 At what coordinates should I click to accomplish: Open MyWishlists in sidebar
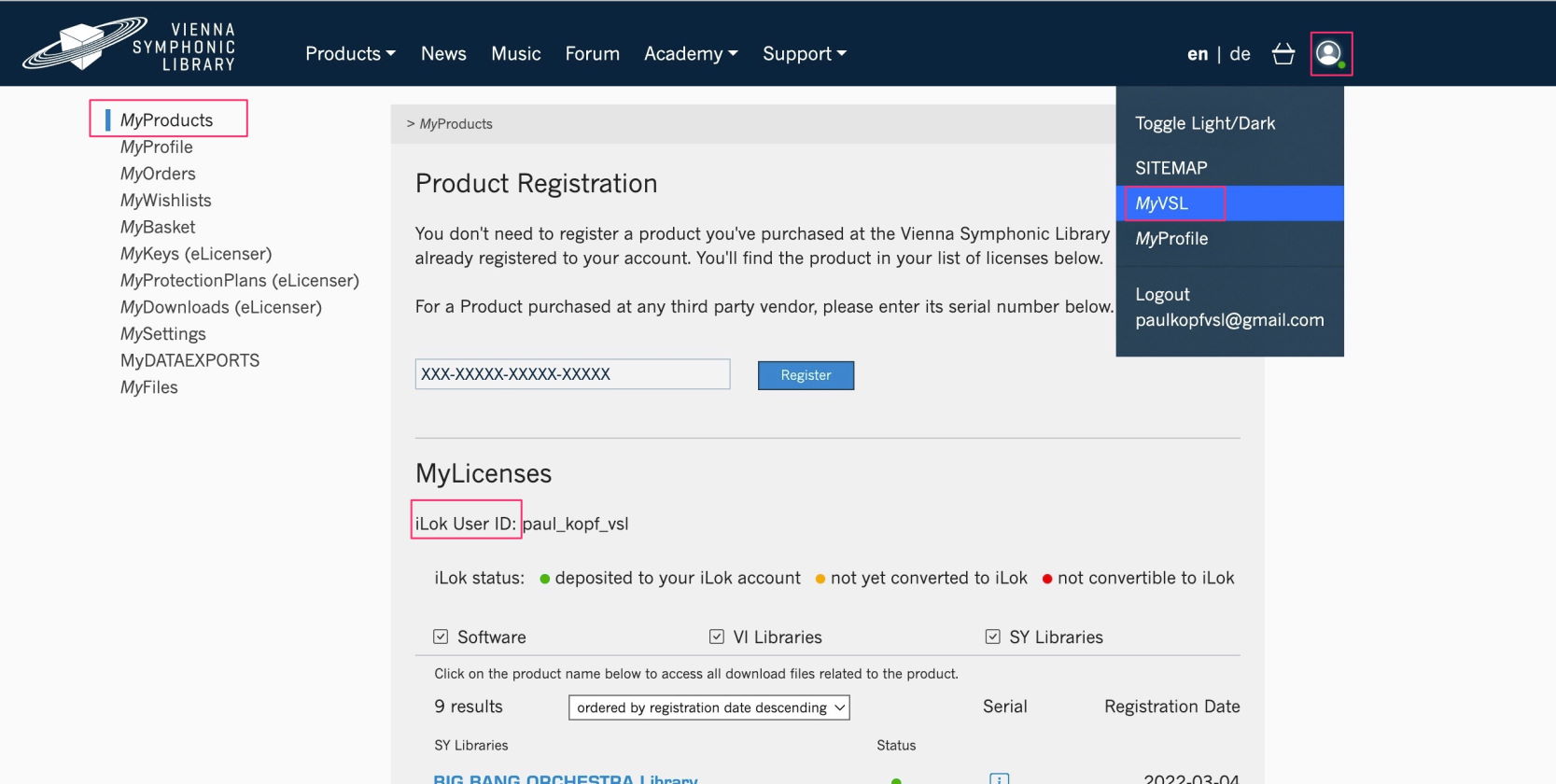coord(166,201)
